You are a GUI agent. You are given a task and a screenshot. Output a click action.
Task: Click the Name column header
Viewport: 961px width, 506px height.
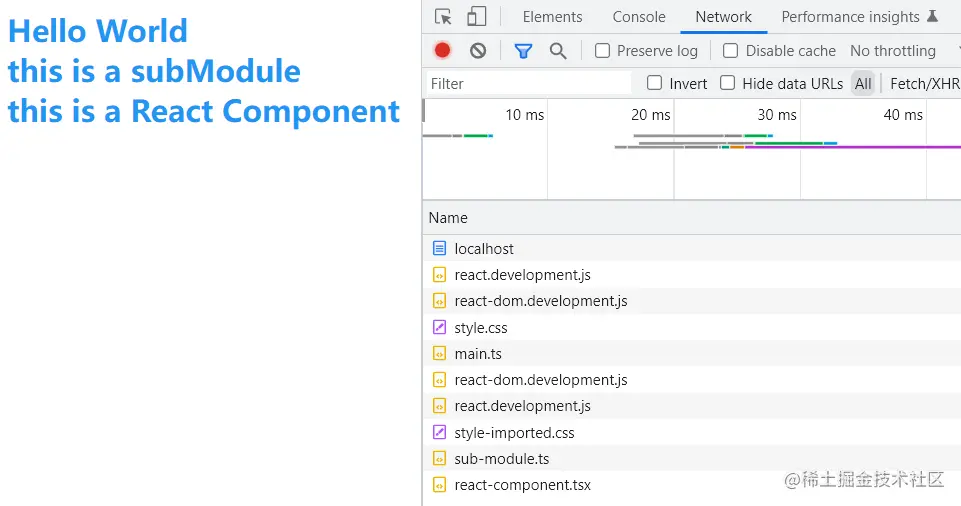click(691, 217)
